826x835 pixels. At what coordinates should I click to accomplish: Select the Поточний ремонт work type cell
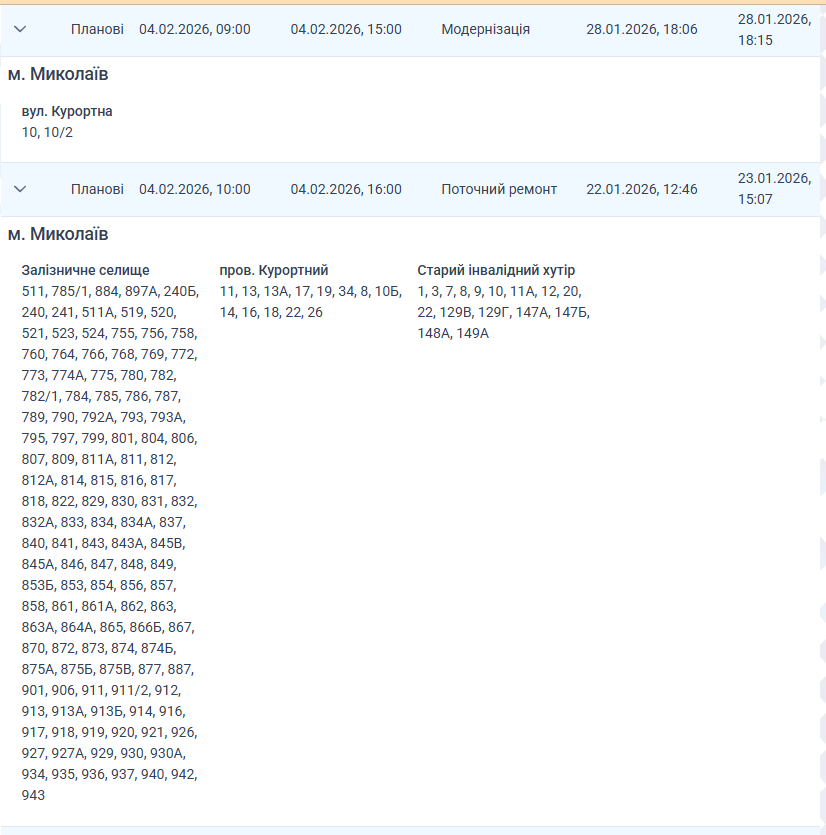499,189
